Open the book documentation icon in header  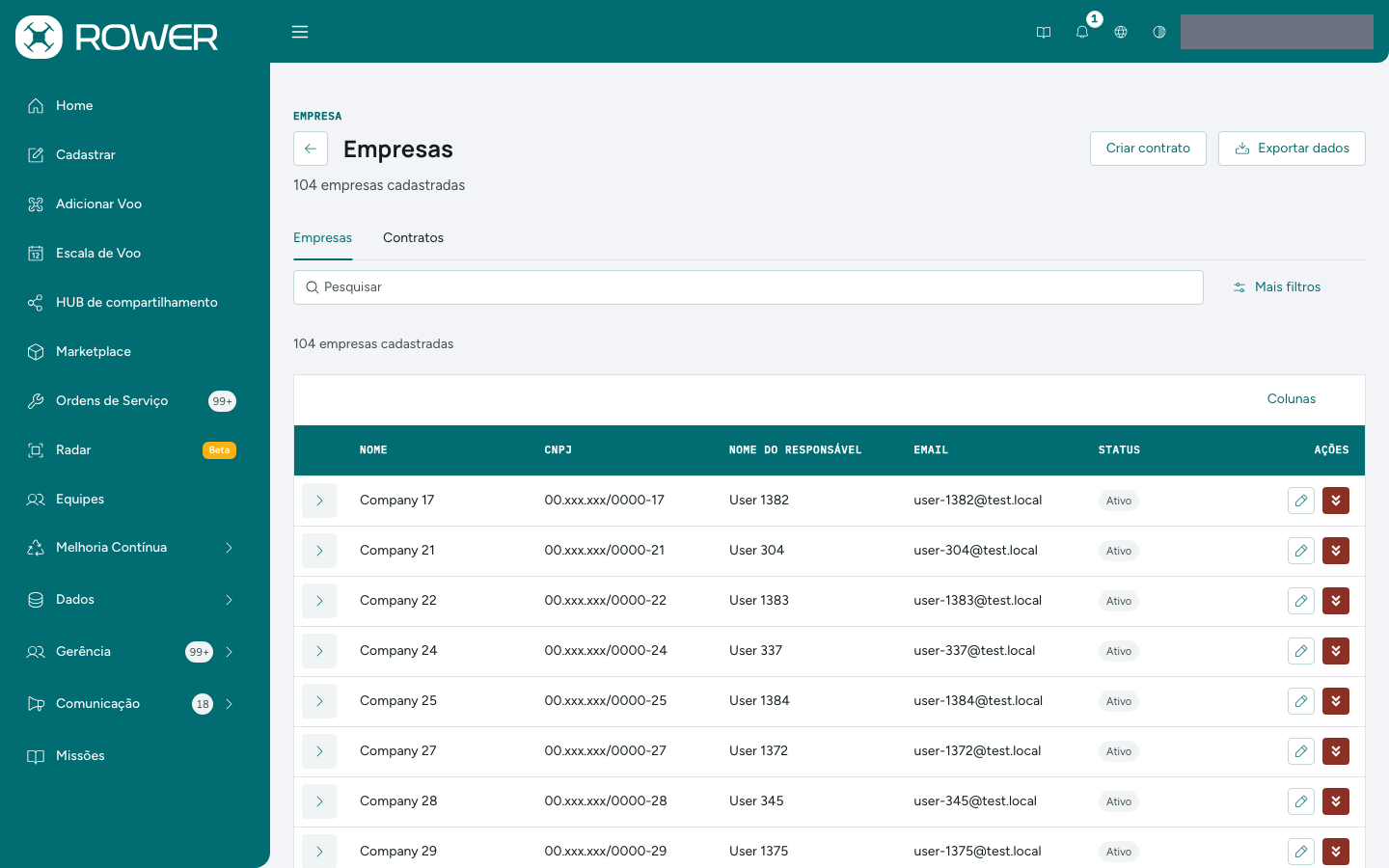[x=1044, y=32]
